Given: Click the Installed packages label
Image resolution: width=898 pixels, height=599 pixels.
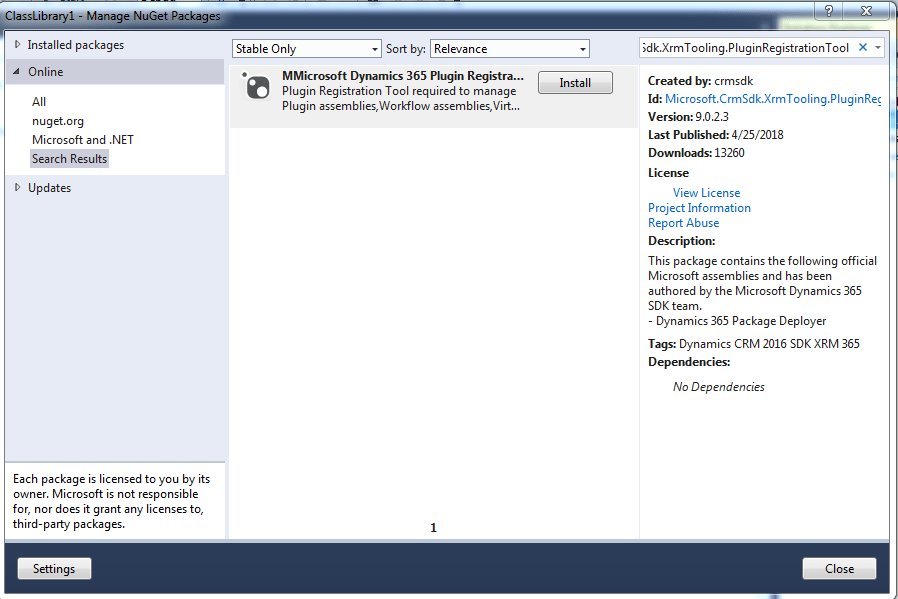Looking at the screenshot, I should (76, 45).
